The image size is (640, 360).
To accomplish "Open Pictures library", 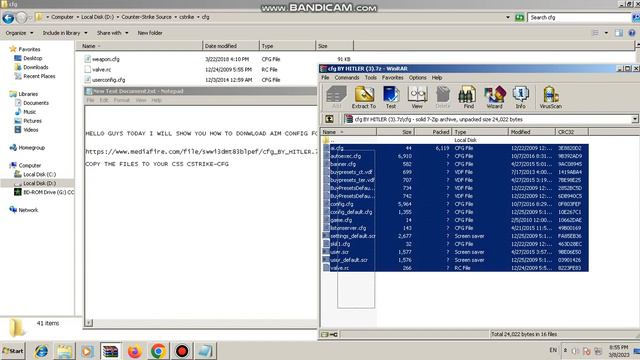I will (32, 121).
